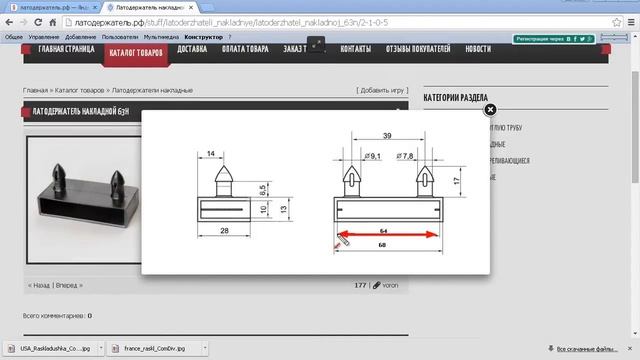Click the voron author link
The width and height of the screenshot is (640, 360).
(390, 285)
